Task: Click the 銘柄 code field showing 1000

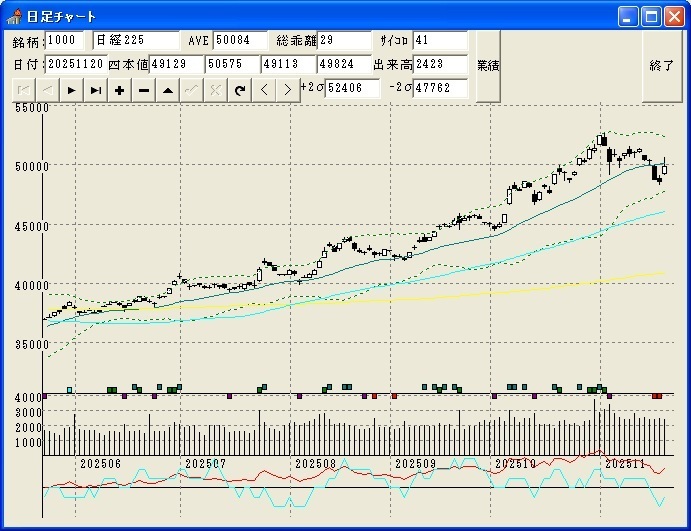Action: tap(67, 40)
